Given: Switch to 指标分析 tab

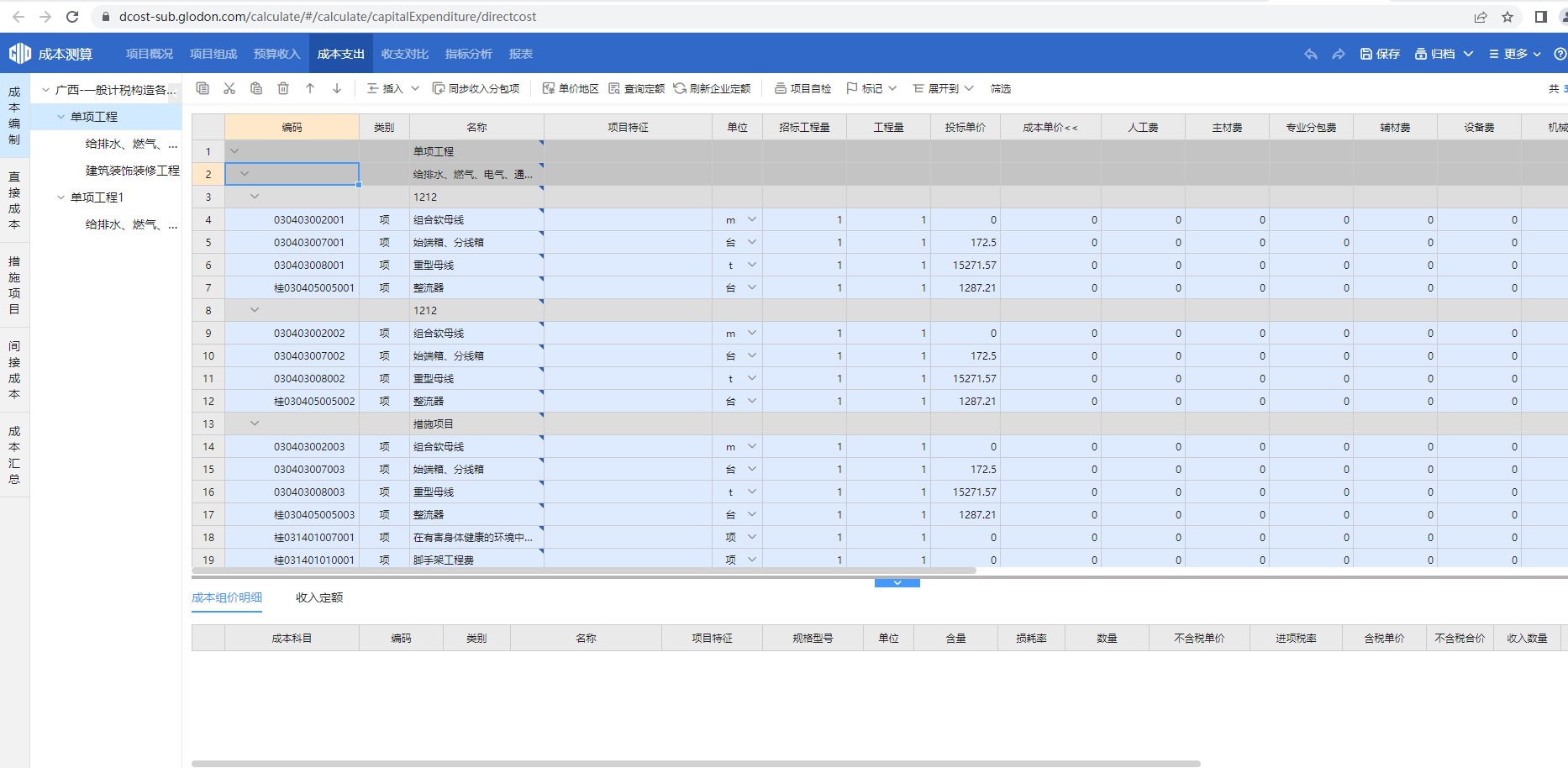Looking at the screenshot, I should (469, 54).
